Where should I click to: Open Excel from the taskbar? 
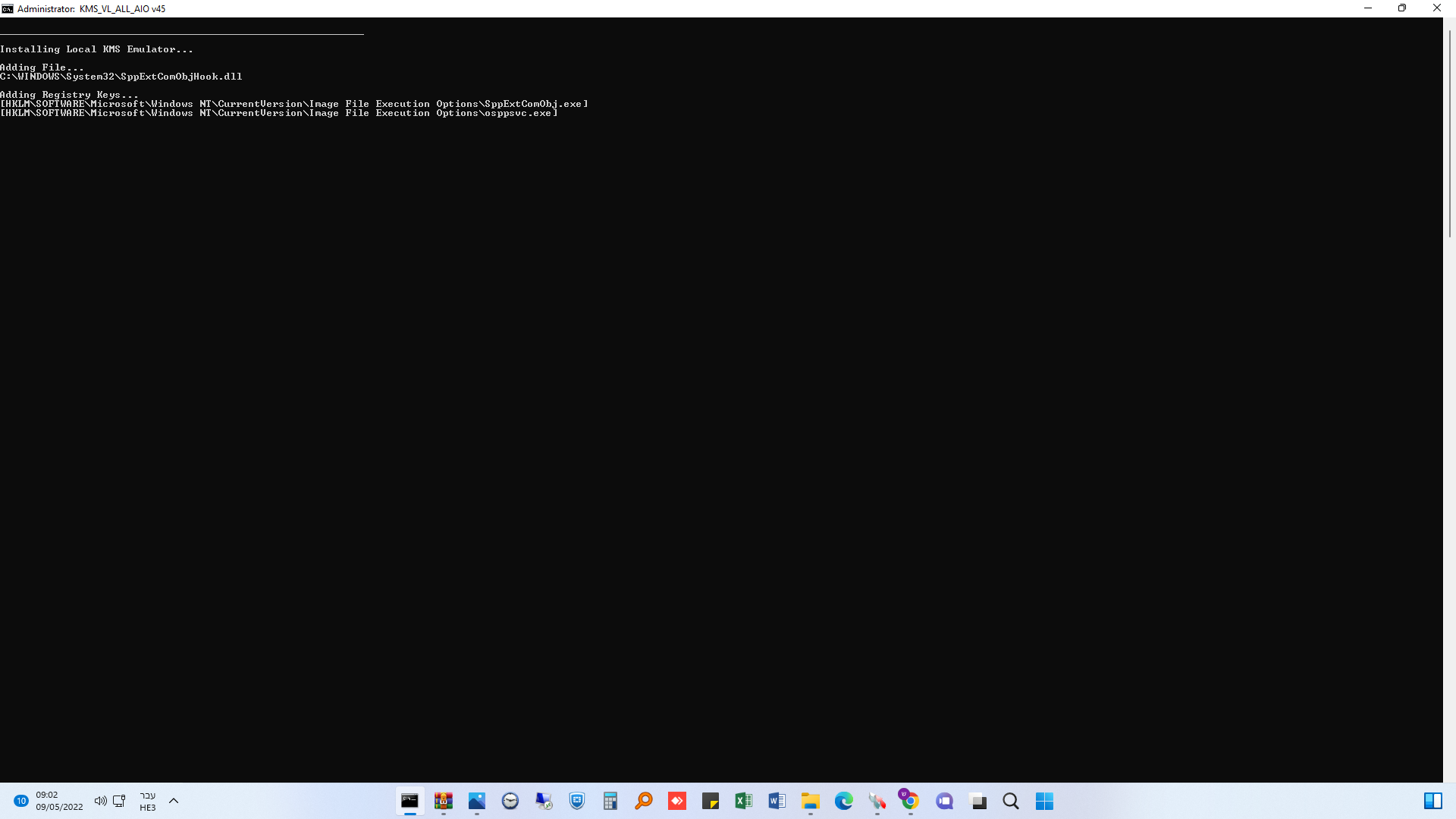click(744, 801)
